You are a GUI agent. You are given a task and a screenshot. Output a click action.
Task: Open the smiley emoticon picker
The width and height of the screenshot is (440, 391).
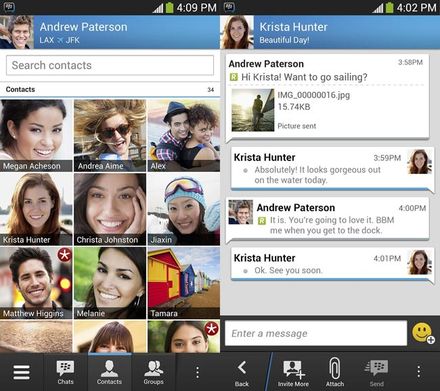coord(423,333)
